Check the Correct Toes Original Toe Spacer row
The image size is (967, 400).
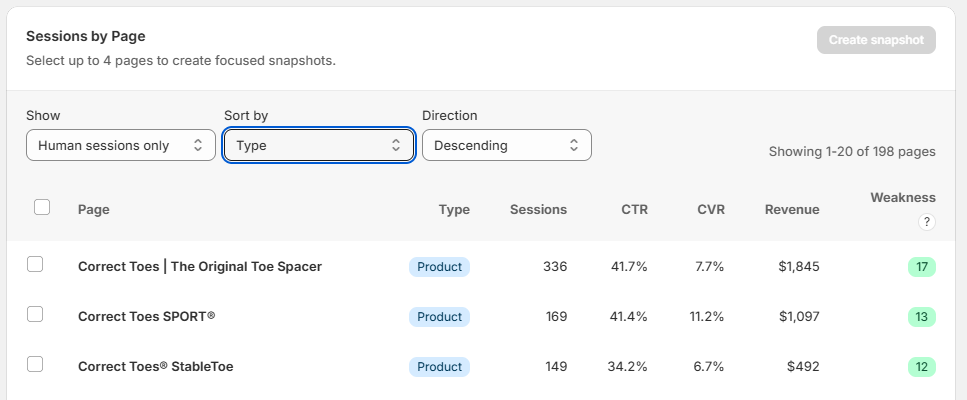point(35,264)
